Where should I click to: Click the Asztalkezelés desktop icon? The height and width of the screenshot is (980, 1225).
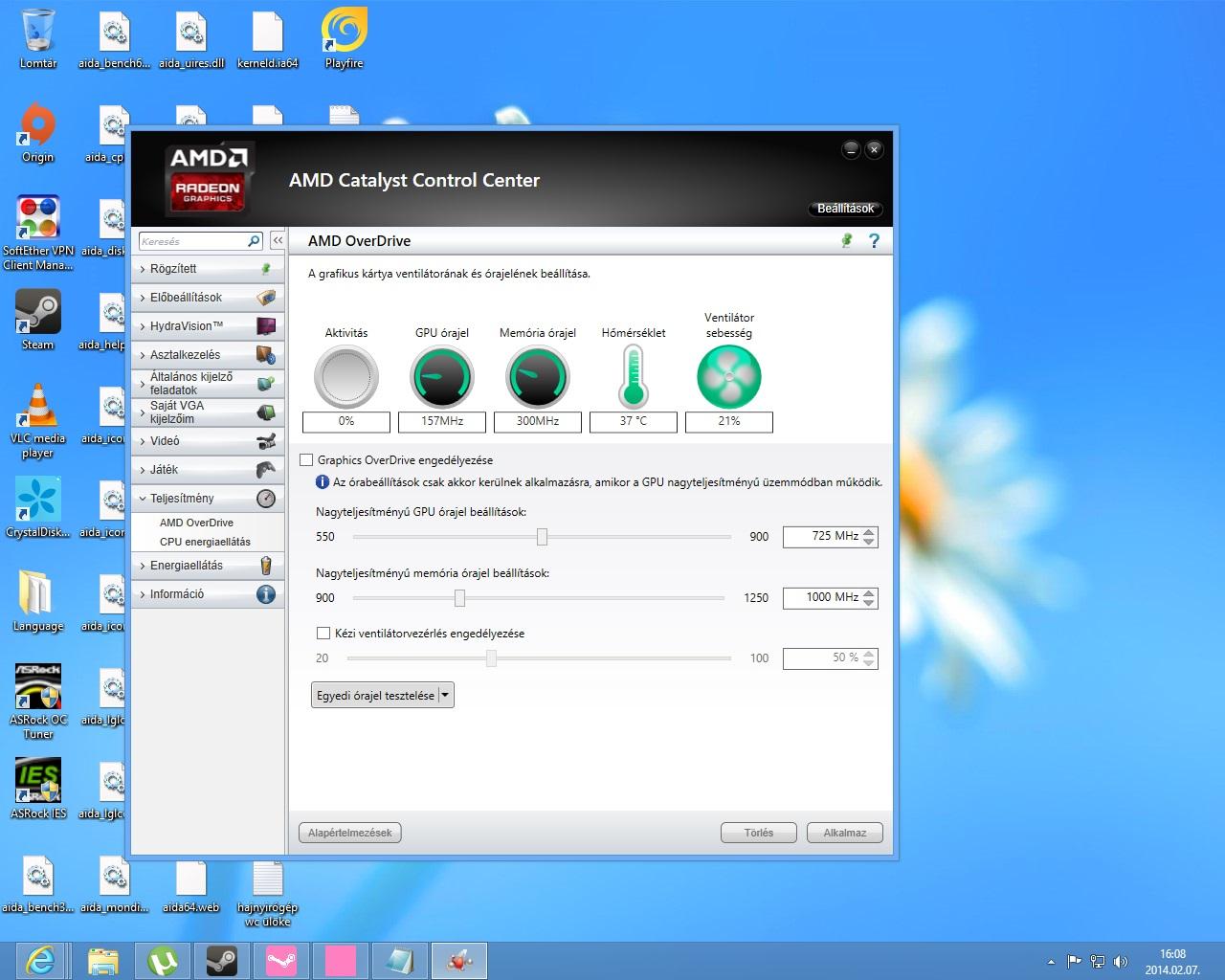(266, 355)
